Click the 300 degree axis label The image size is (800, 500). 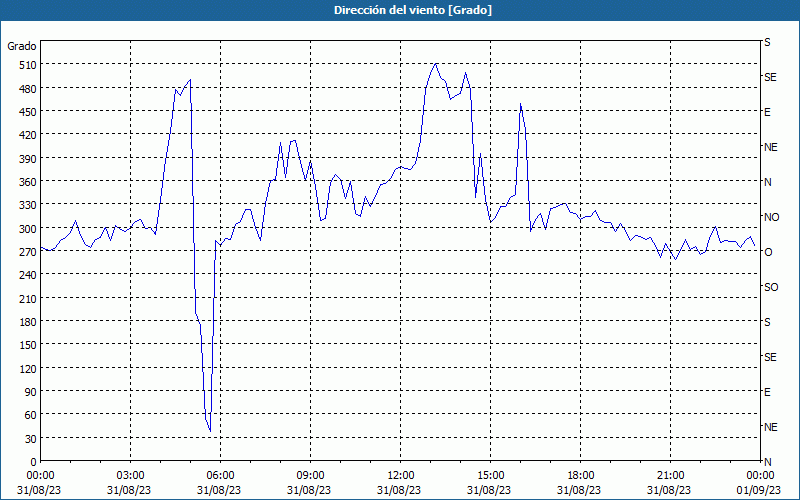pyautogui.click(x=28, y=229)
